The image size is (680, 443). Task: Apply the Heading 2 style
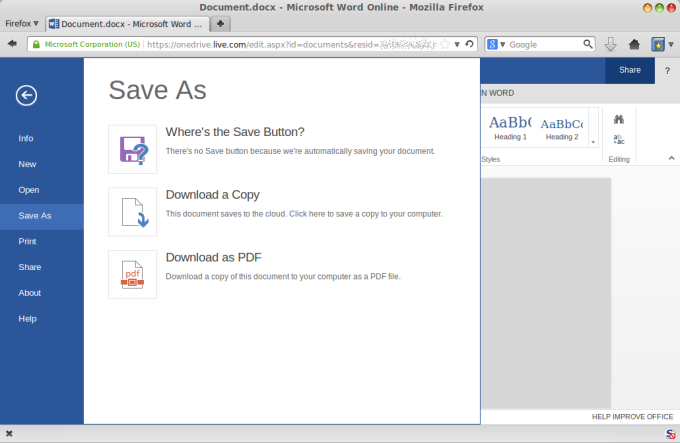(x=562, y=127)
